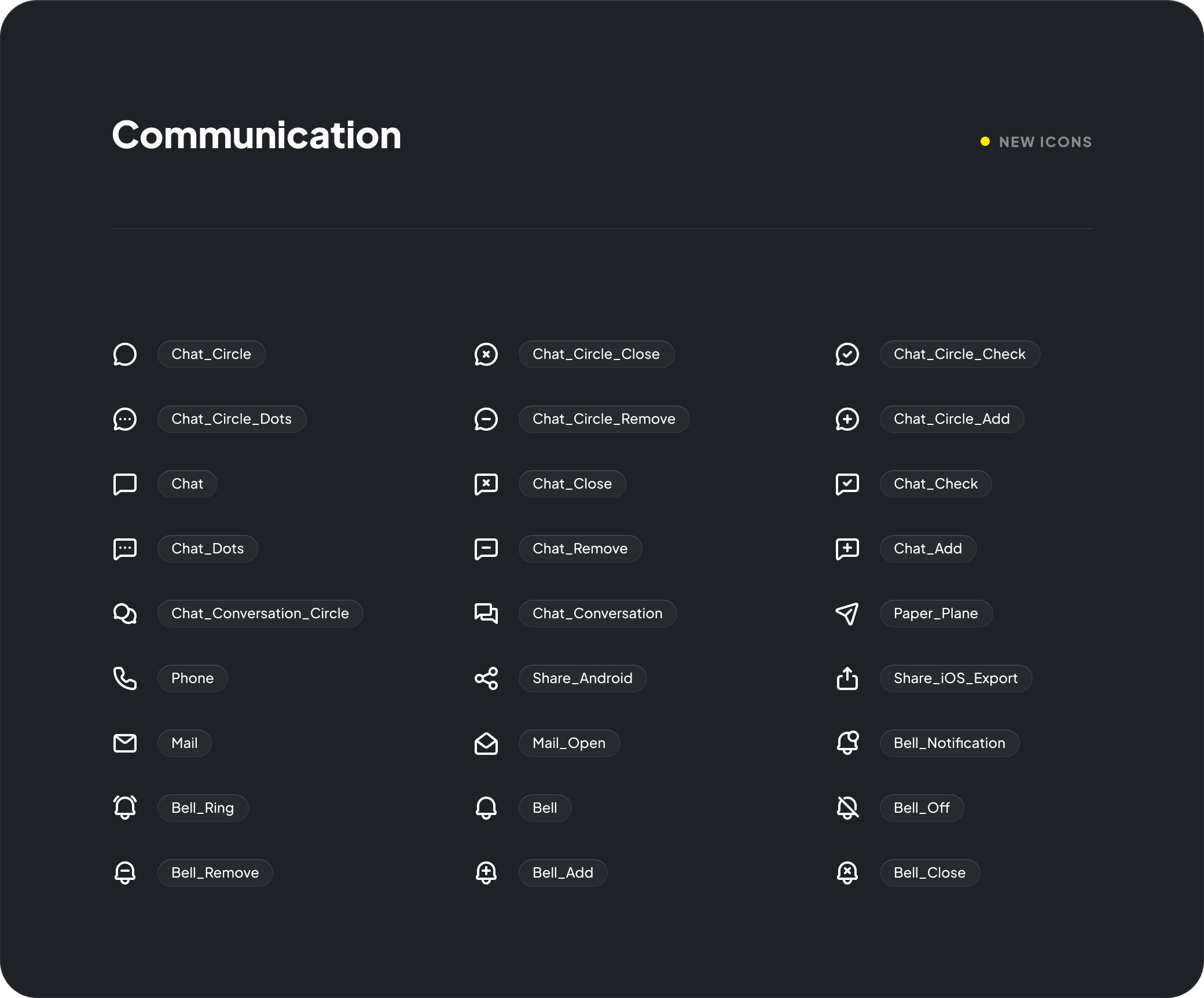Select the Bell_Ring icon
Image resolution: width=1204 pixels, height=998 pixels.
[x=125, y=808]
